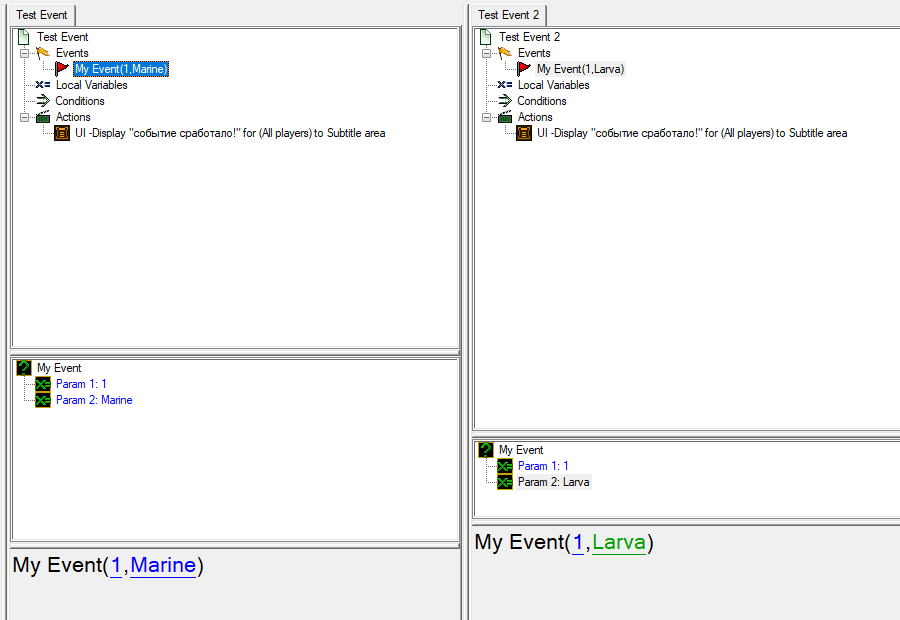Select root Test Event tree label
Viewport: 900px width, 620px height.
click(x=63, y=37)
